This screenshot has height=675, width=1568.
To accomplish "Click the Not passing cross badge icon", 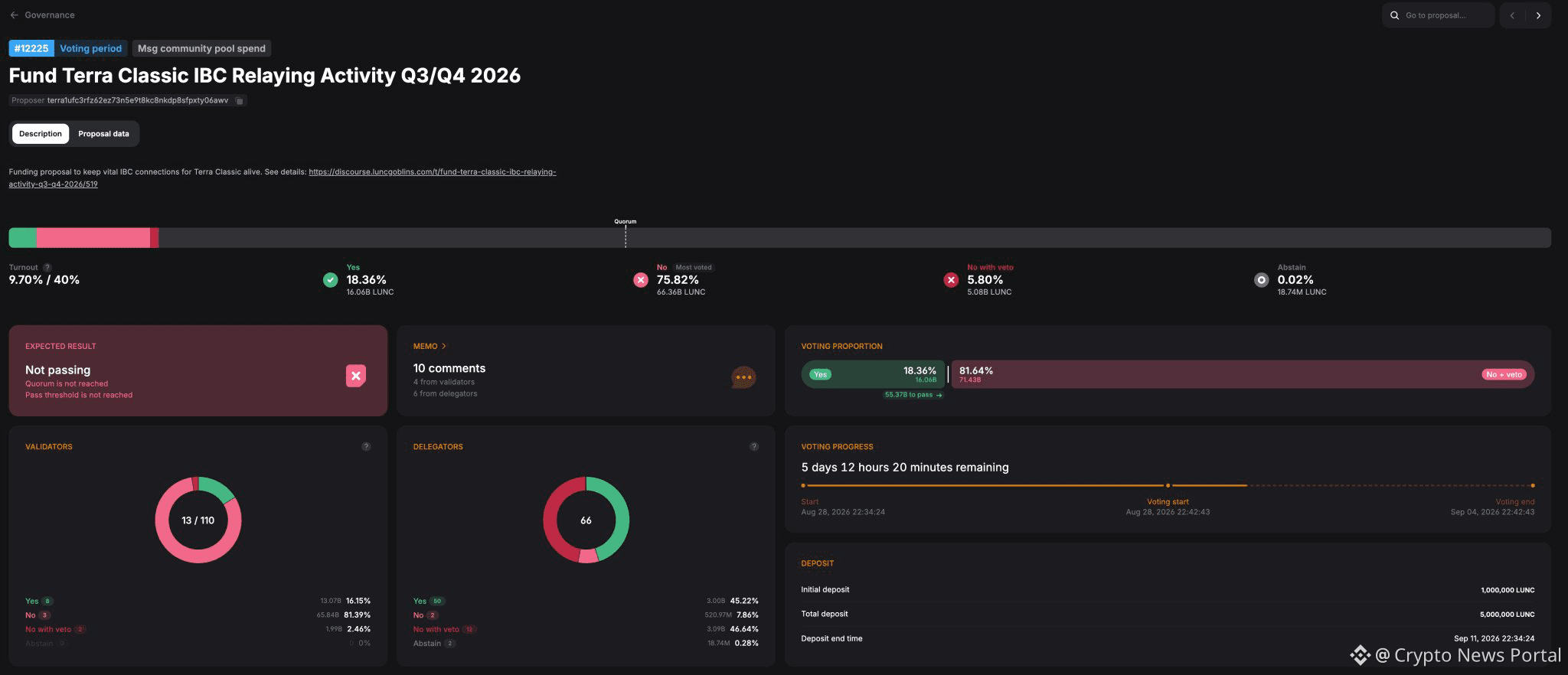I will click(356, 376).
